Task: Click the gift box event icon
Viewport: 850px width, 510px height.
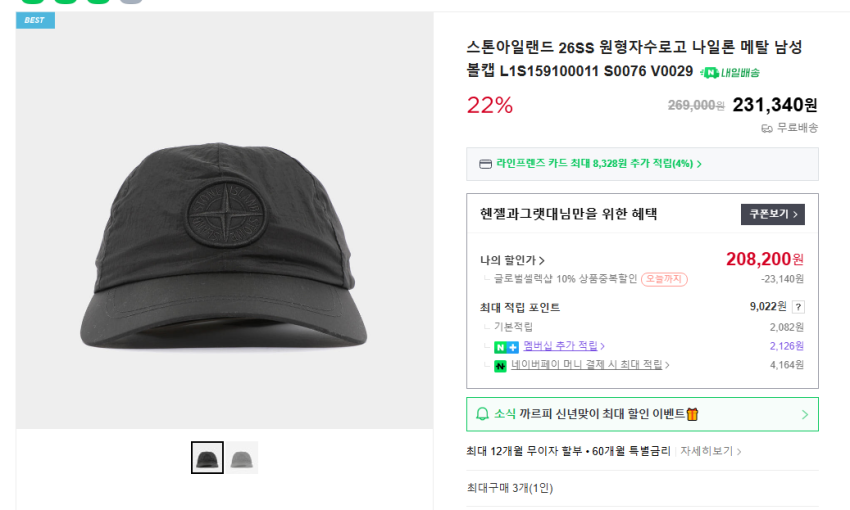Action: pos(692,414)
